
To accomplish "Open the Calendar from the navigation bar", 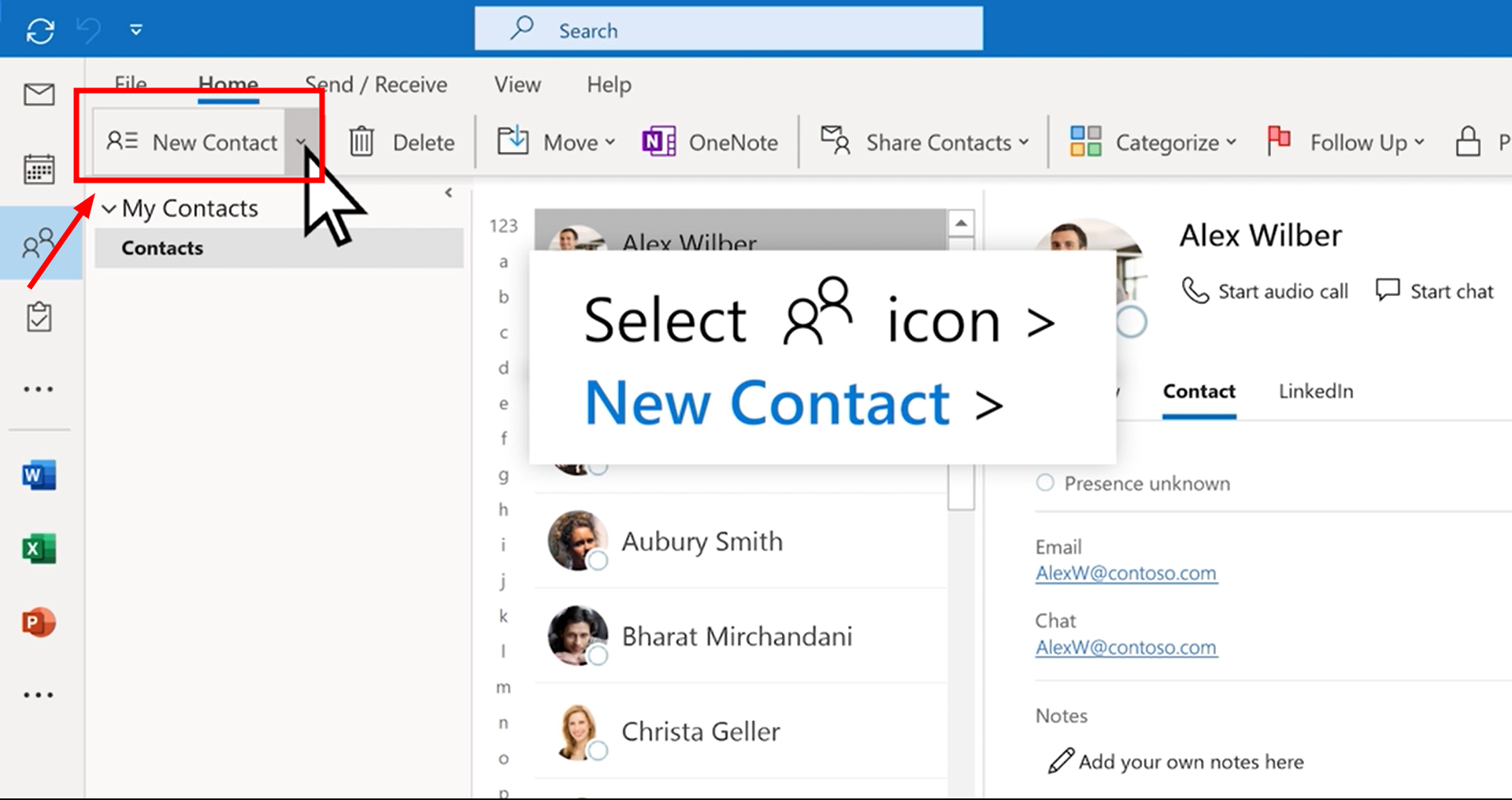I will coord(39,168).
